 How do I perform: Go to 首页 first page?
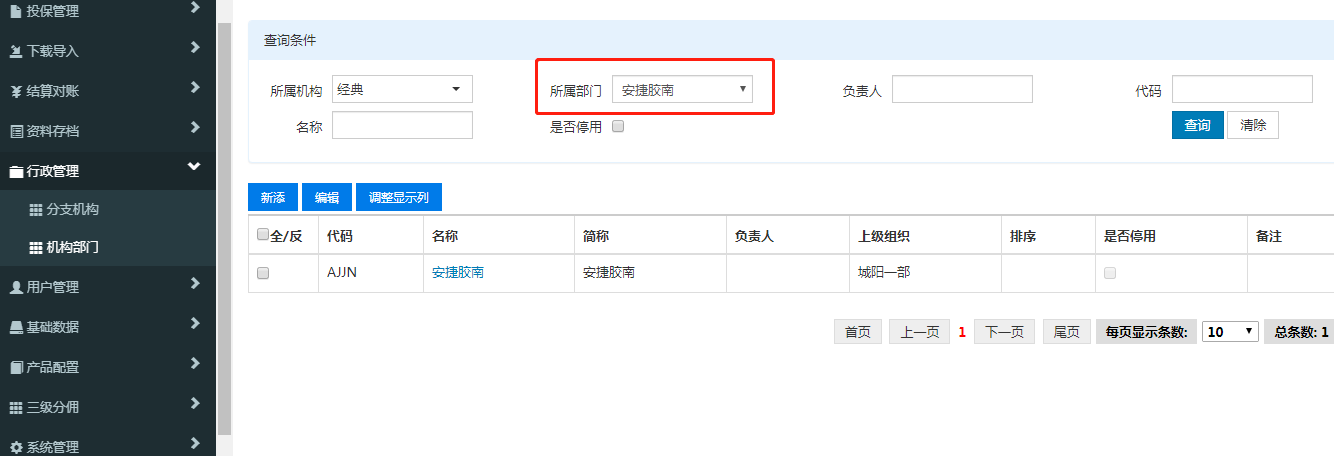pyautogui.click(x=858, y=332)
